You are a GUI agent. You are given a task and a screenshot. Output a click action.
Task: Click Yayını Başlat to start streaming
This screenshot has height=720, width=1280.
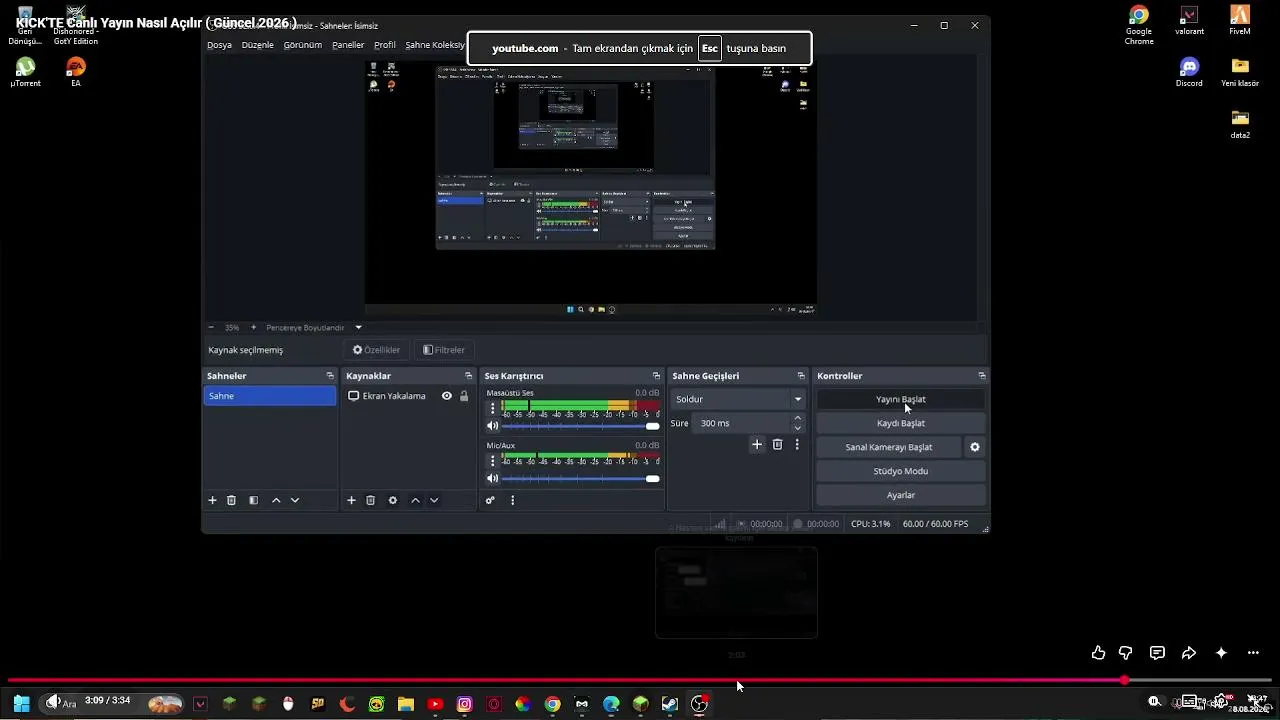(901, 399)
